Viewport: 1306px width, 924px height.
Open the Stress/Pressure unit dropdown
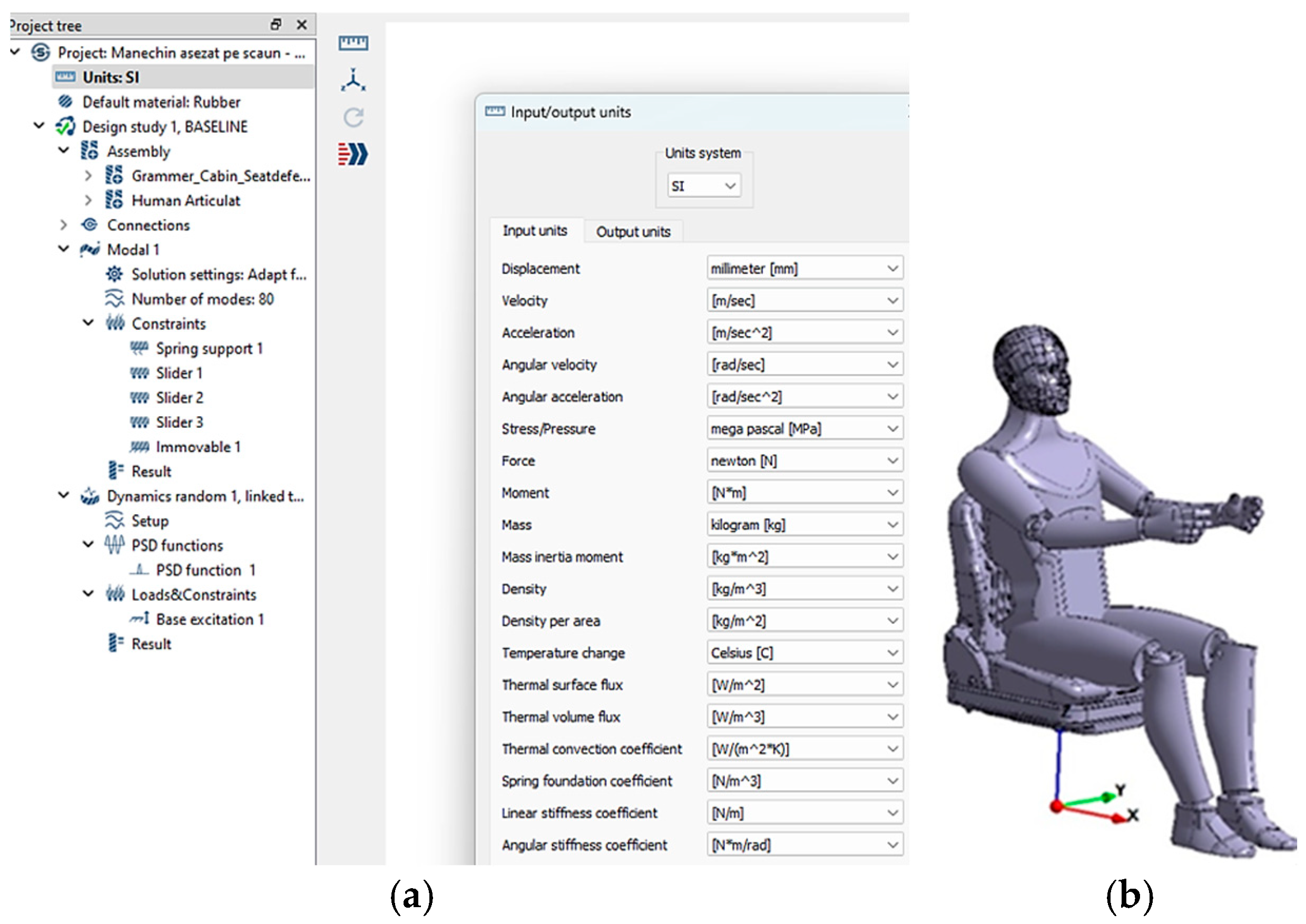point(804,428)
